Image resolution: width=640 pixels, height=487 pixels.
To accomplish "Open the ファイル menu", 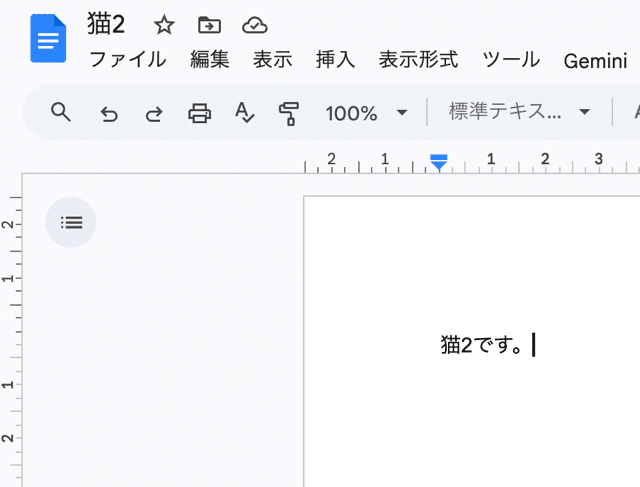I will (128, 60).
